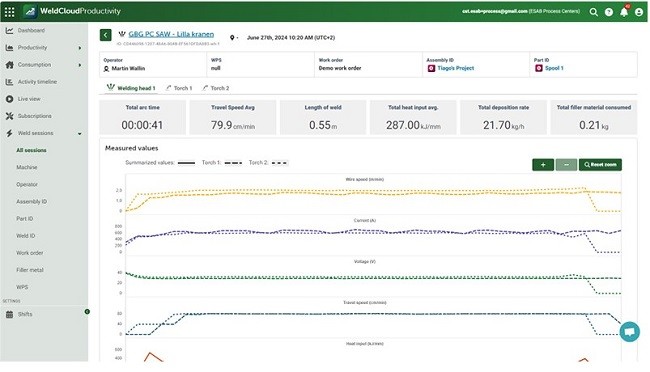650x372 pixels.
Task: Open notifications bell icon
Action: tap(624, 12)
